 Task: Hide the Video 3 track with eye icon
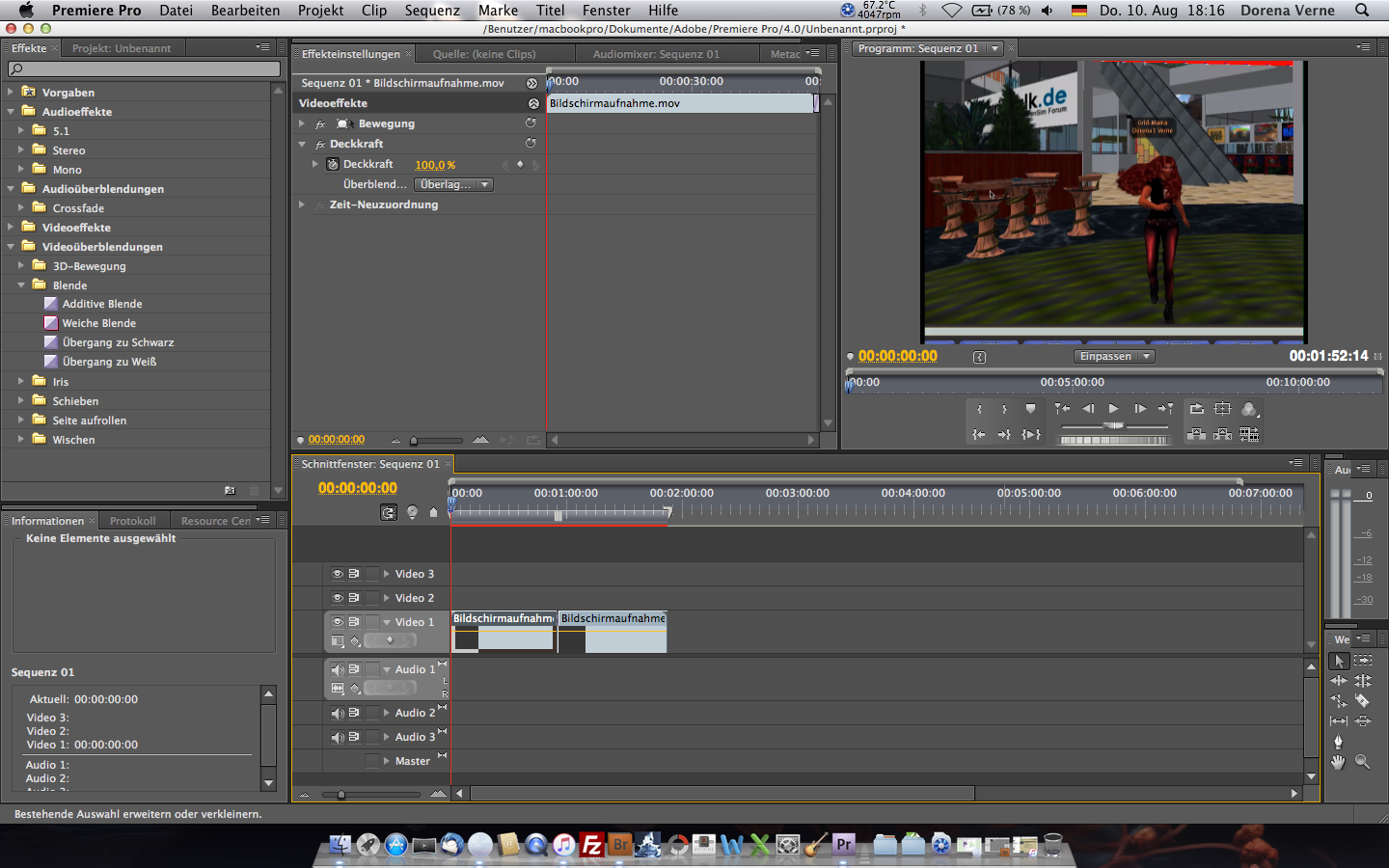(x=338, y=574)
